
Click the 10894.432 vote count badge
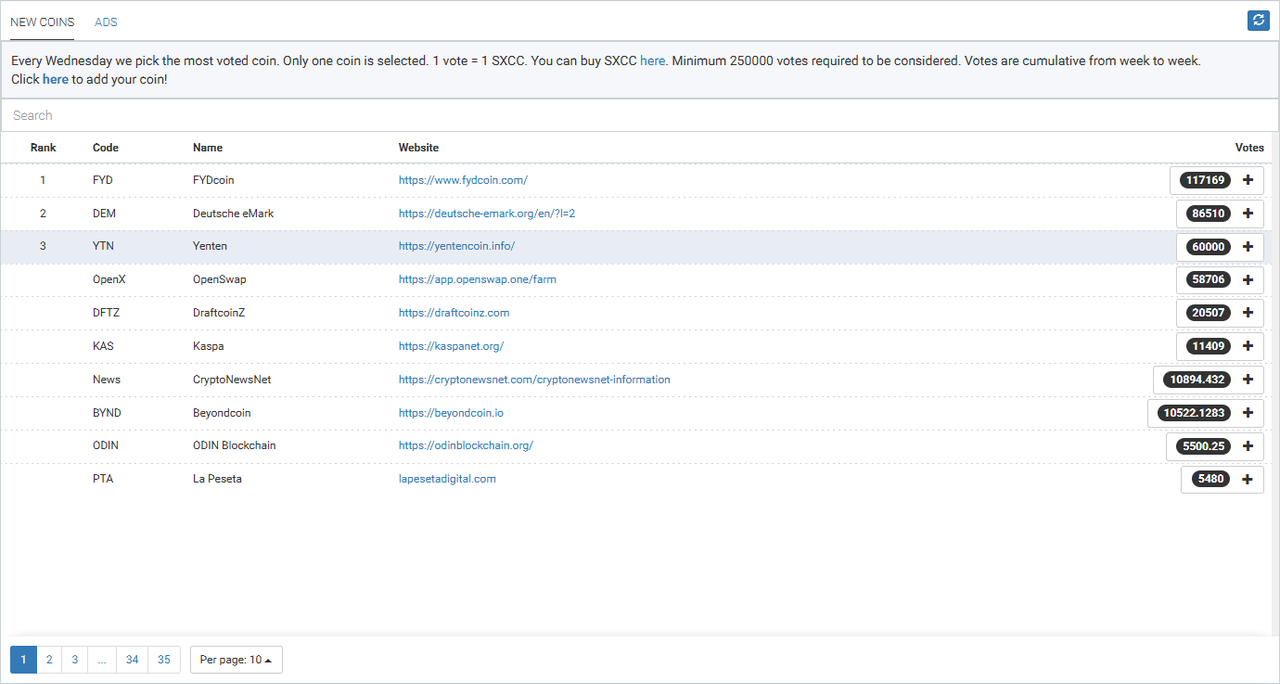[x=1198, y=380]
